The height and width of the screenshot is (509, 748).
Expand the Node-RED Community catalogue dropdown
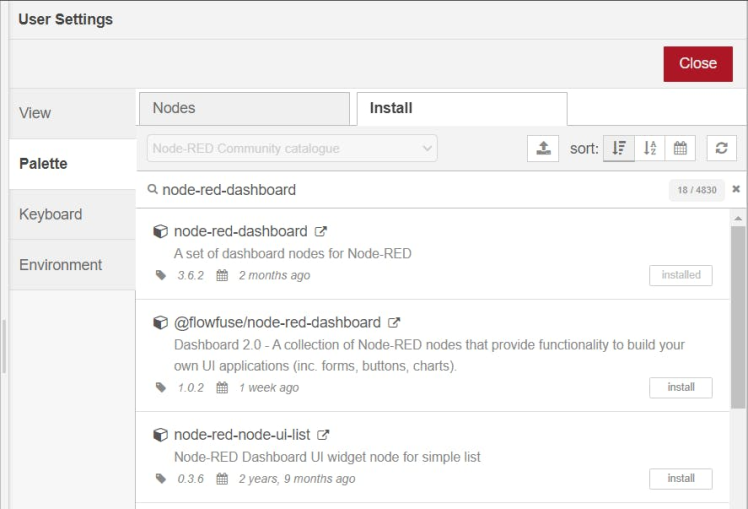pyautogui.click(x=292, y=148)
